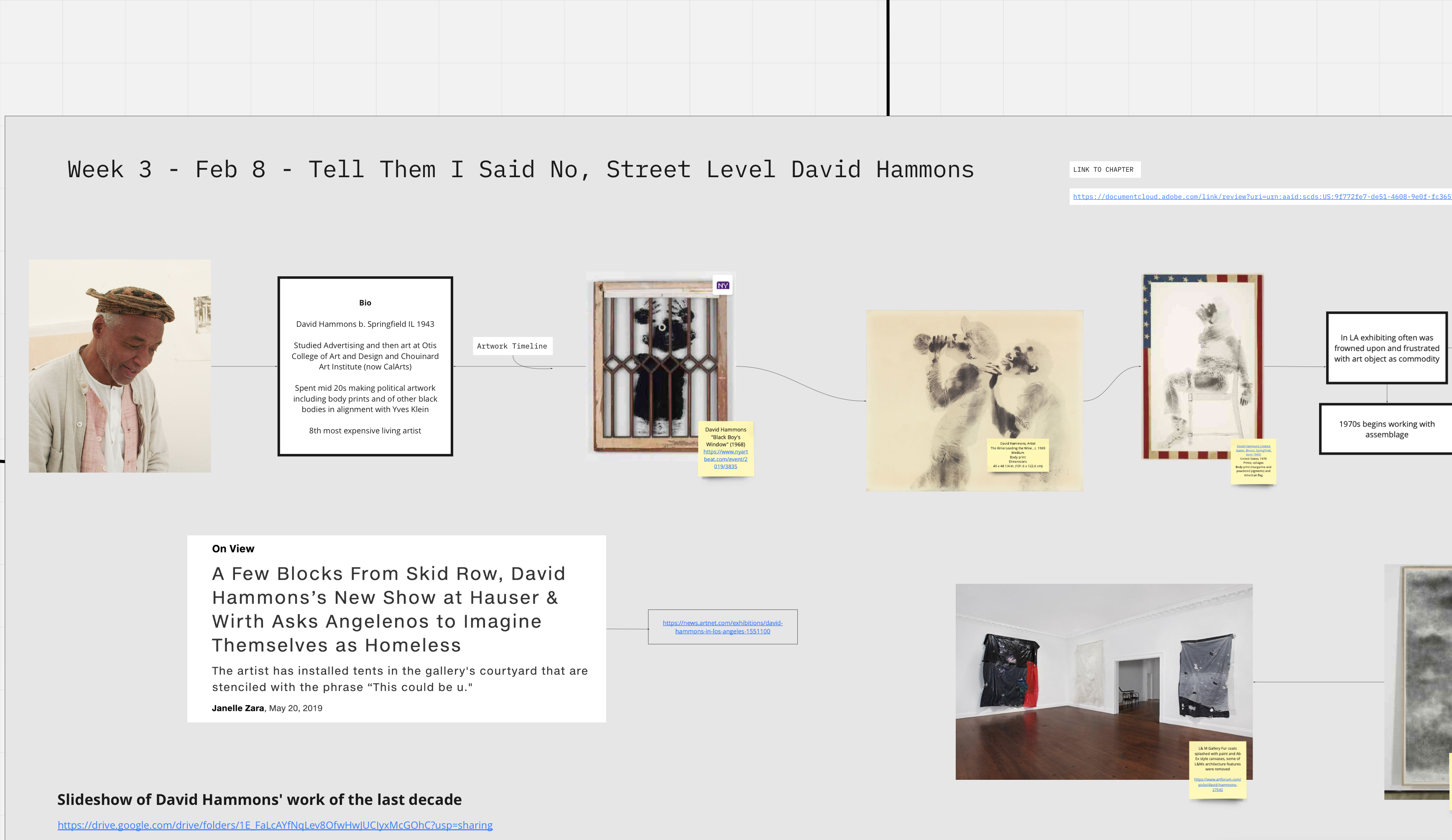Select the 'In LA exhibiting often was frowned upon' box
The height and width of the screenshot is (840, 1452).
pos(1387,348)
